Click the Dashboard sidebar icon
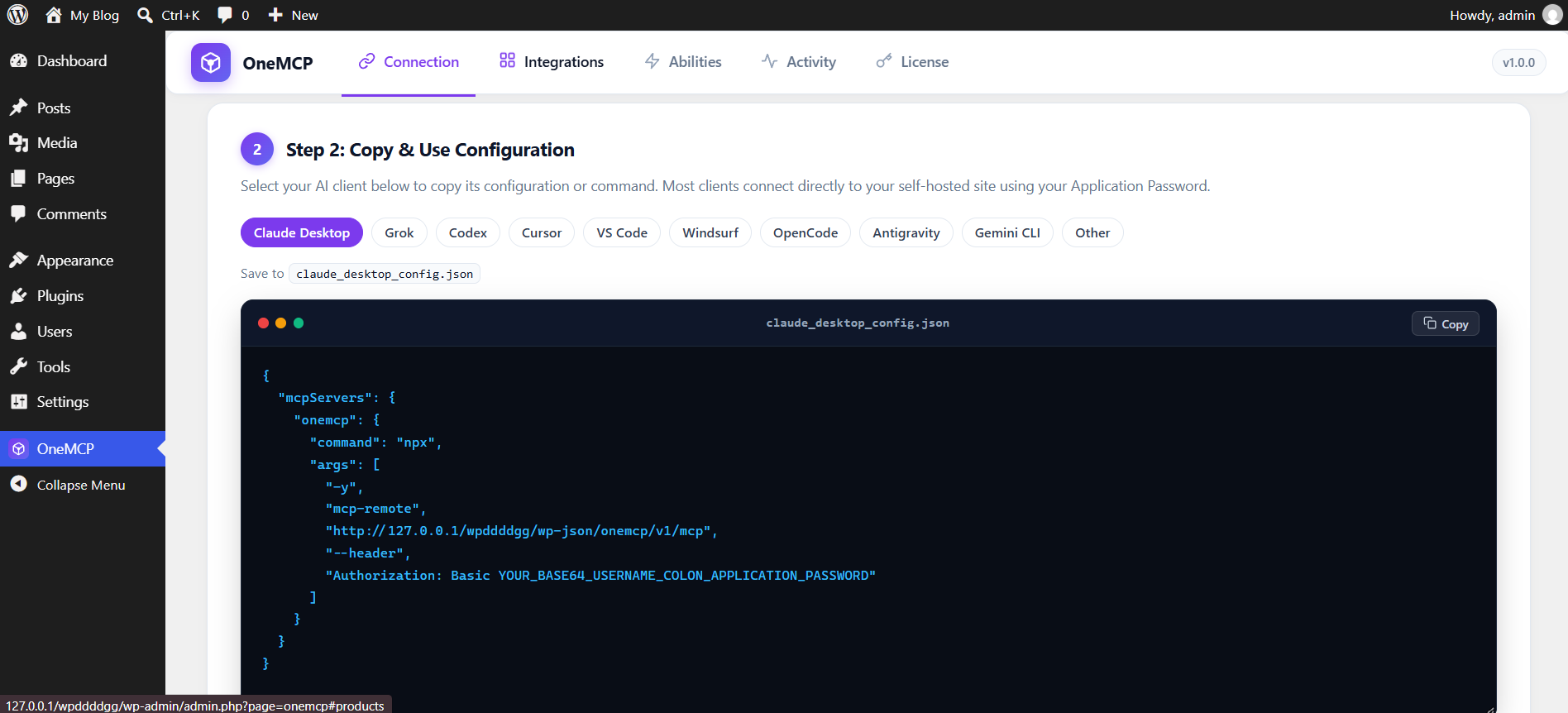 pos(18,60)
